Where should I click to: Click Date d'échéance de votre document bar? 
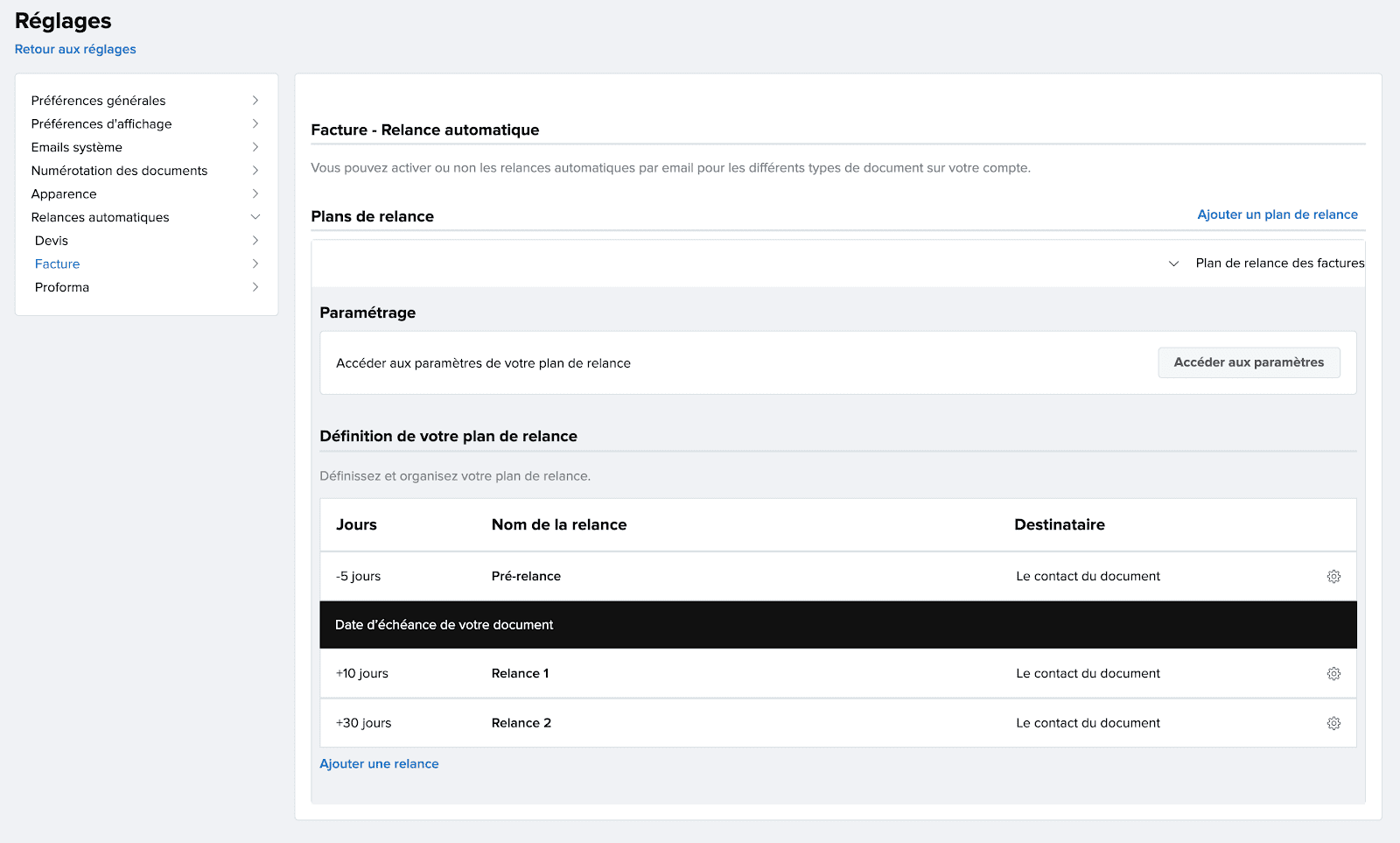pos(838,625)
